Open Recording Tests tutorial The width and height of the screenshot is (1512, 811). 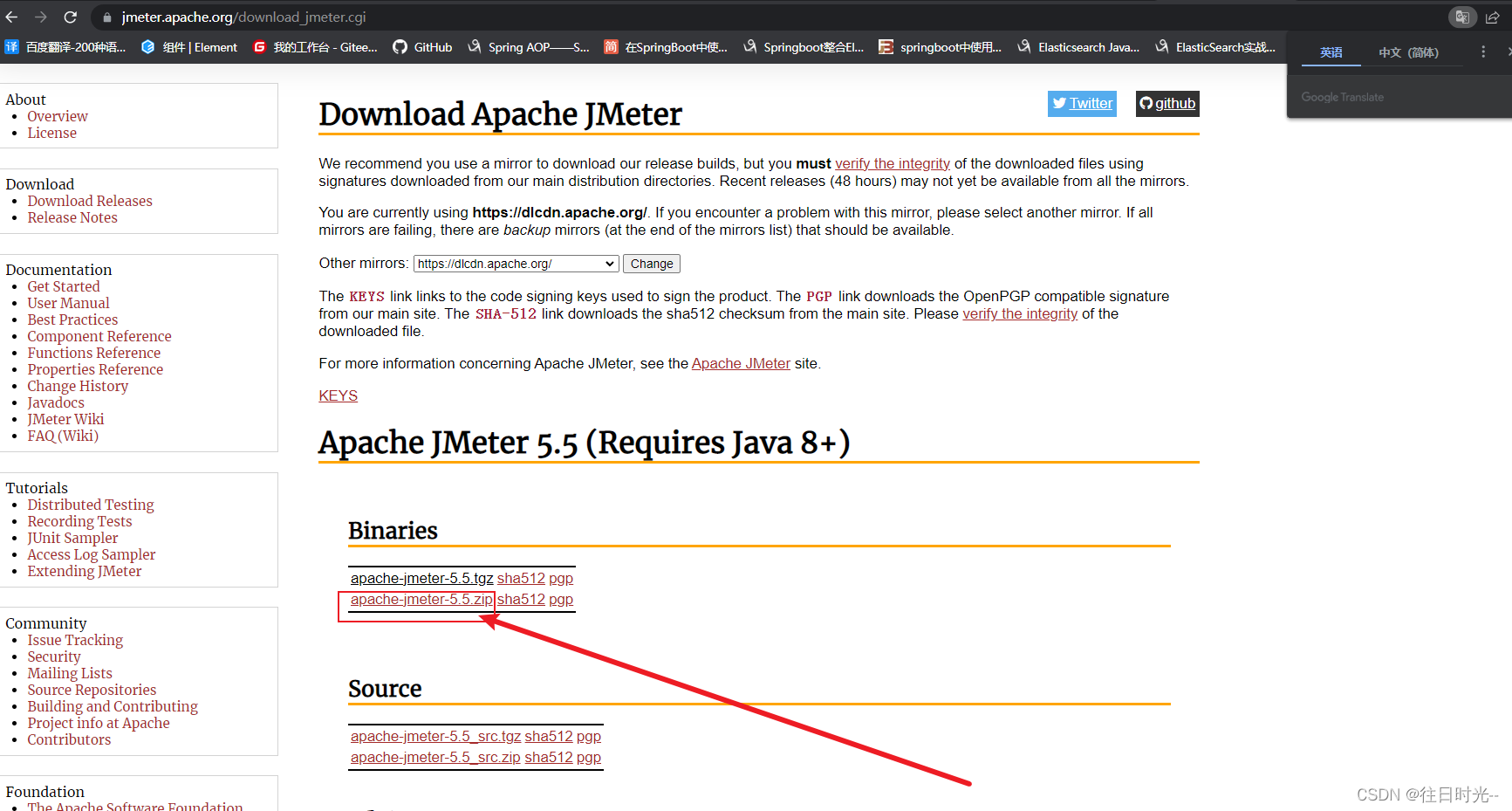point(79,521)
